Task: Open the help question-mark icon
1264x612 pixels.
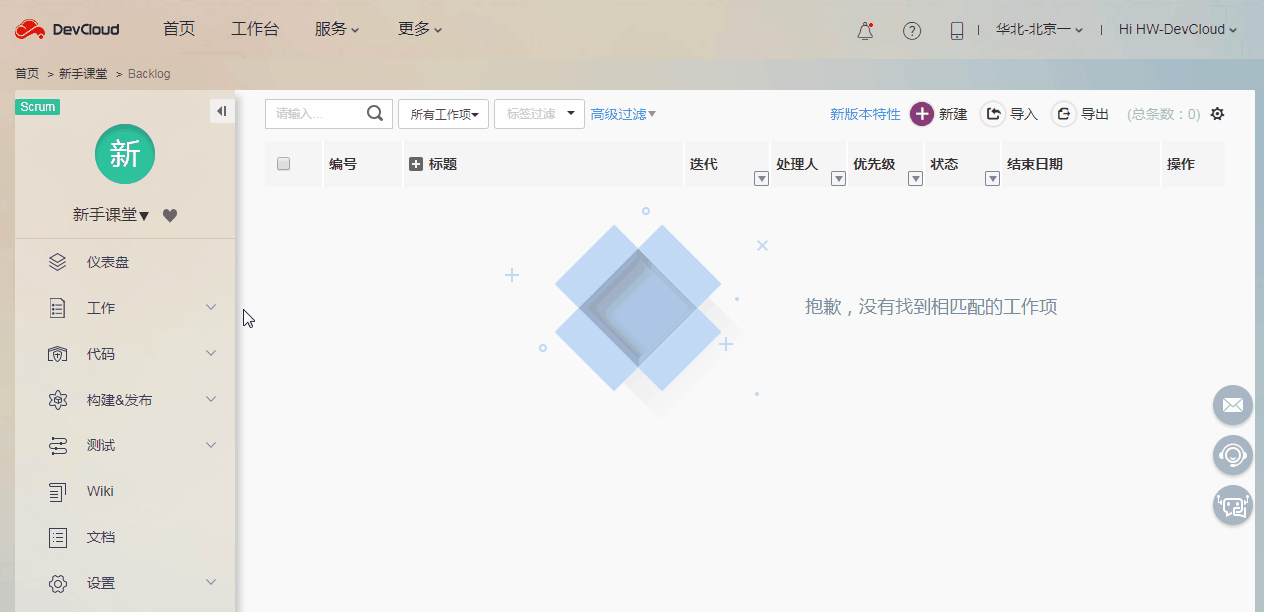Action: click(x=911, y=30)
